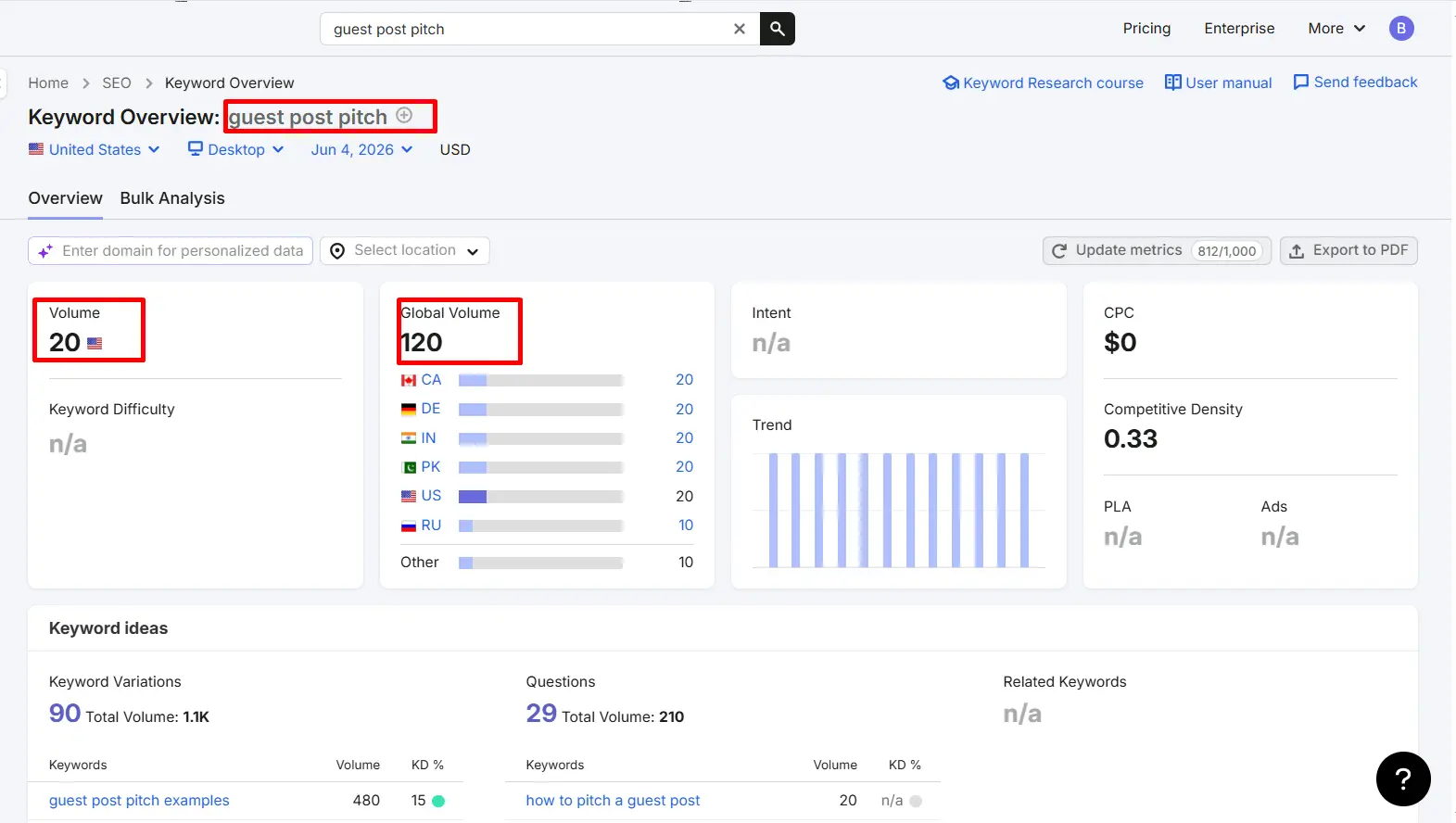Switch to the Bulk Analysis tab
Image resolution: width=1456 pixels, height=823 pixels.
coord(172,198)
